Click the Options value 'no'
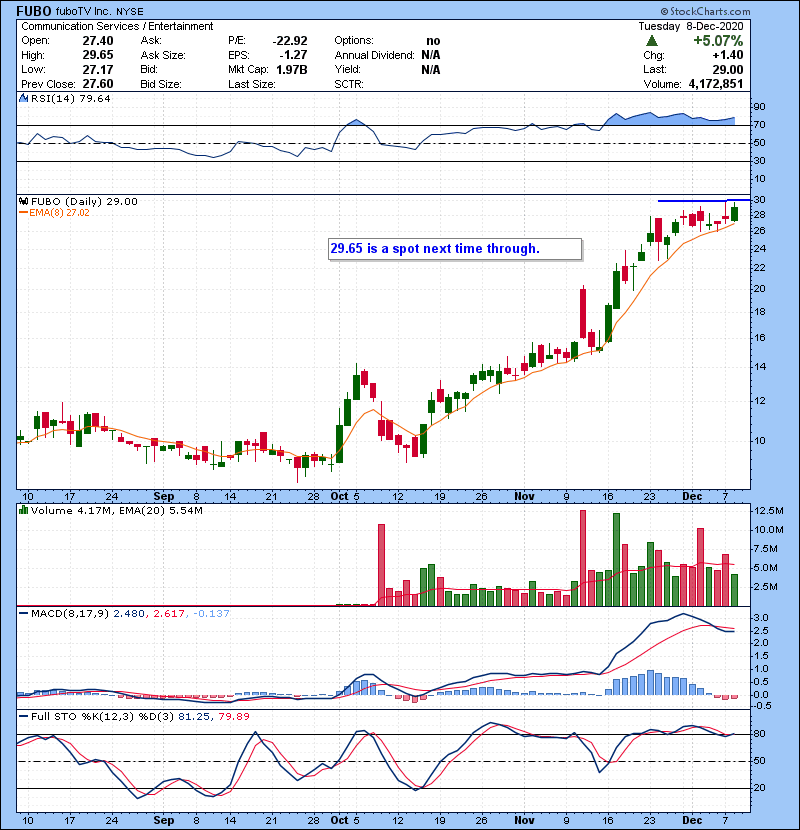The height and width of the screenshot is (830, 800). 433,41
